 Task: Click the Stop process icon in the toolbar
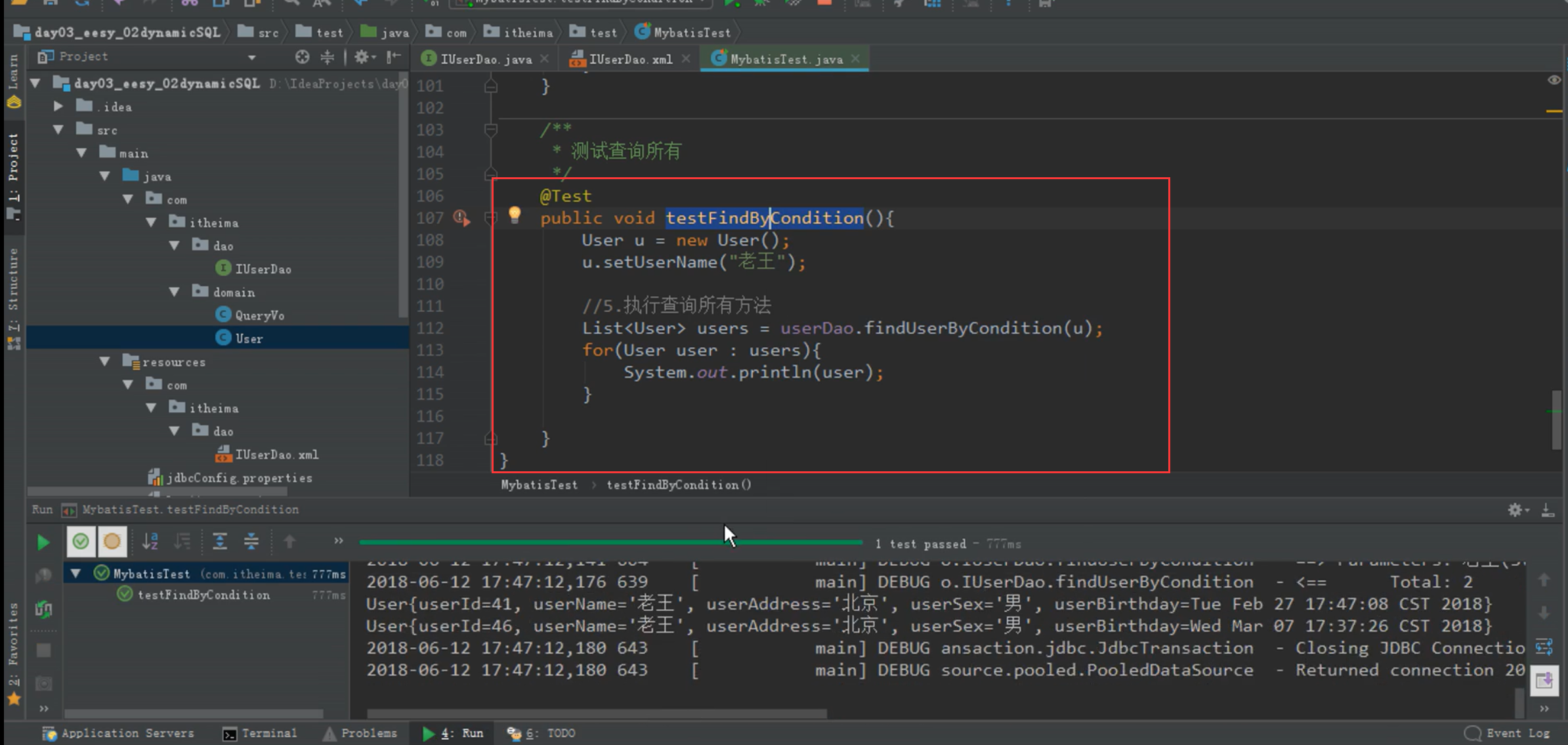[823, 3]
